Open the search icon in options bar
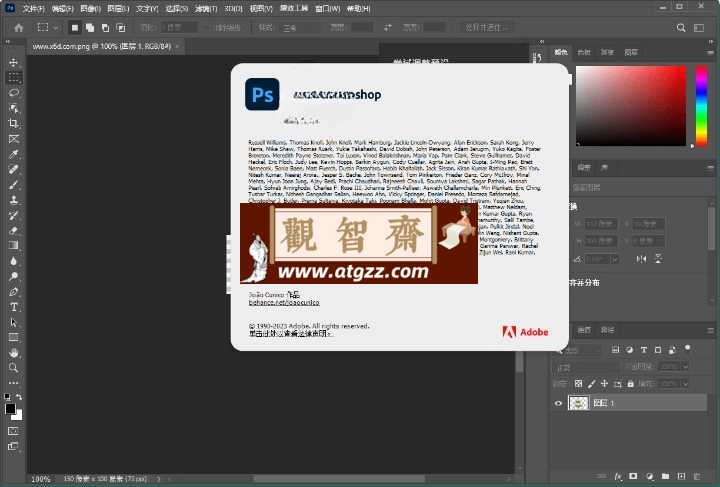This screenshot has width=720, height=487. point(681,28)
